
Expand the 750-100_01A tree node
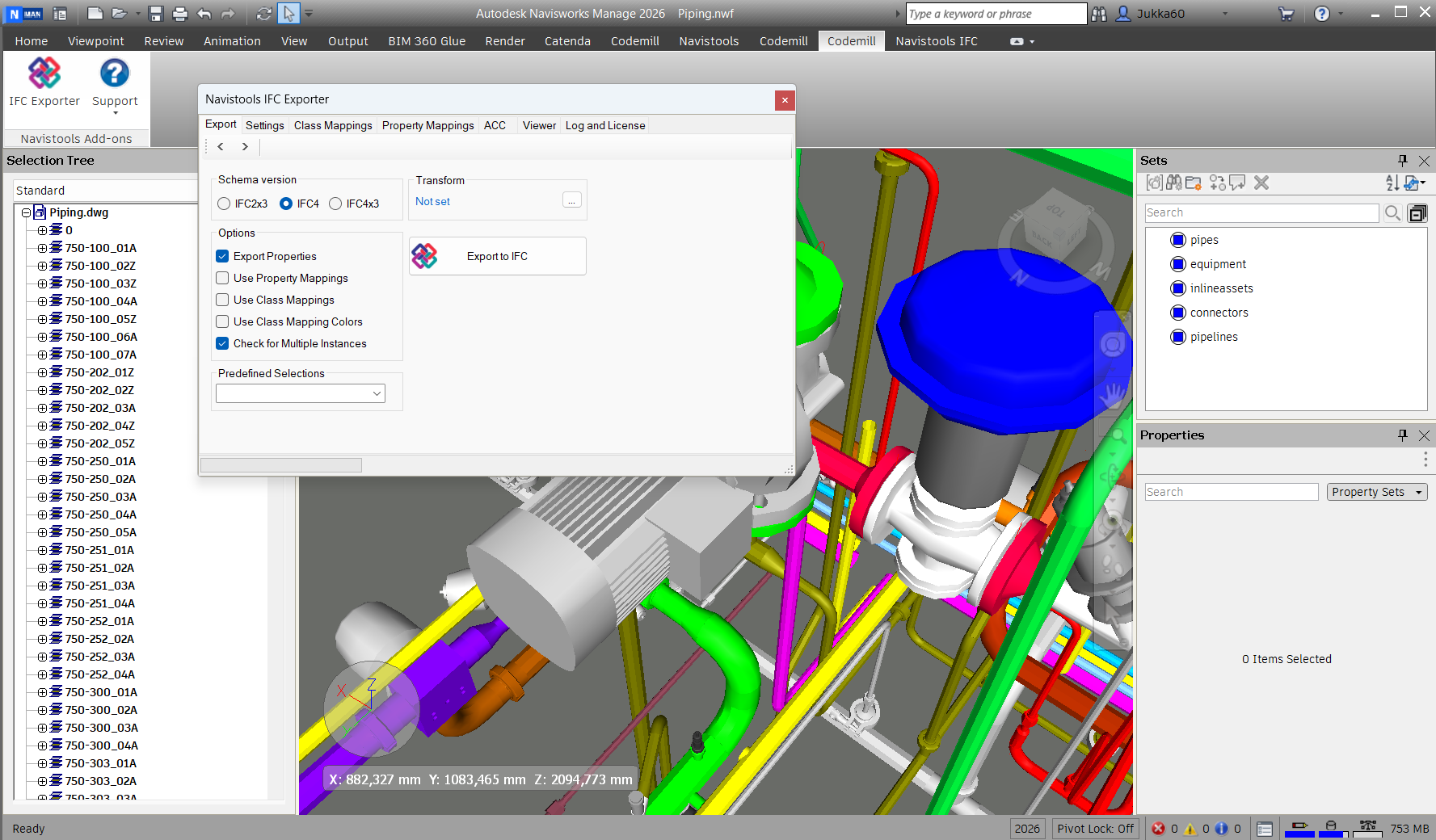[x=42, y=248]
